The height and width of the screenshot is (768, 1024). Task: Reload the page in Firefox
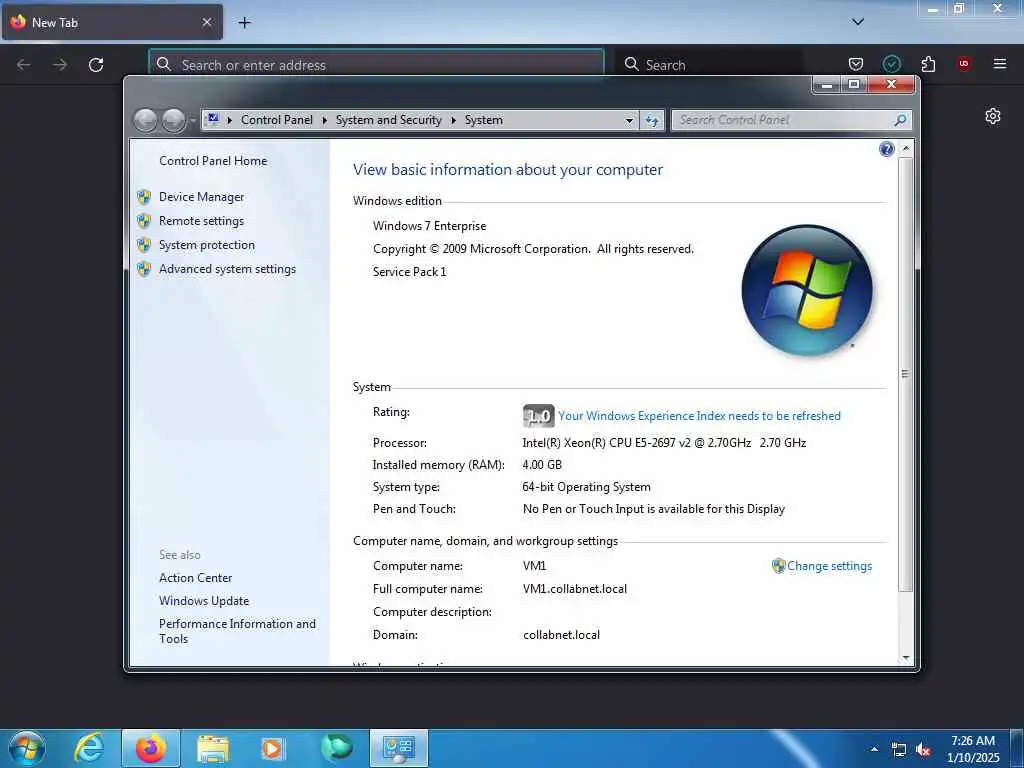click(x=96, y=65)
